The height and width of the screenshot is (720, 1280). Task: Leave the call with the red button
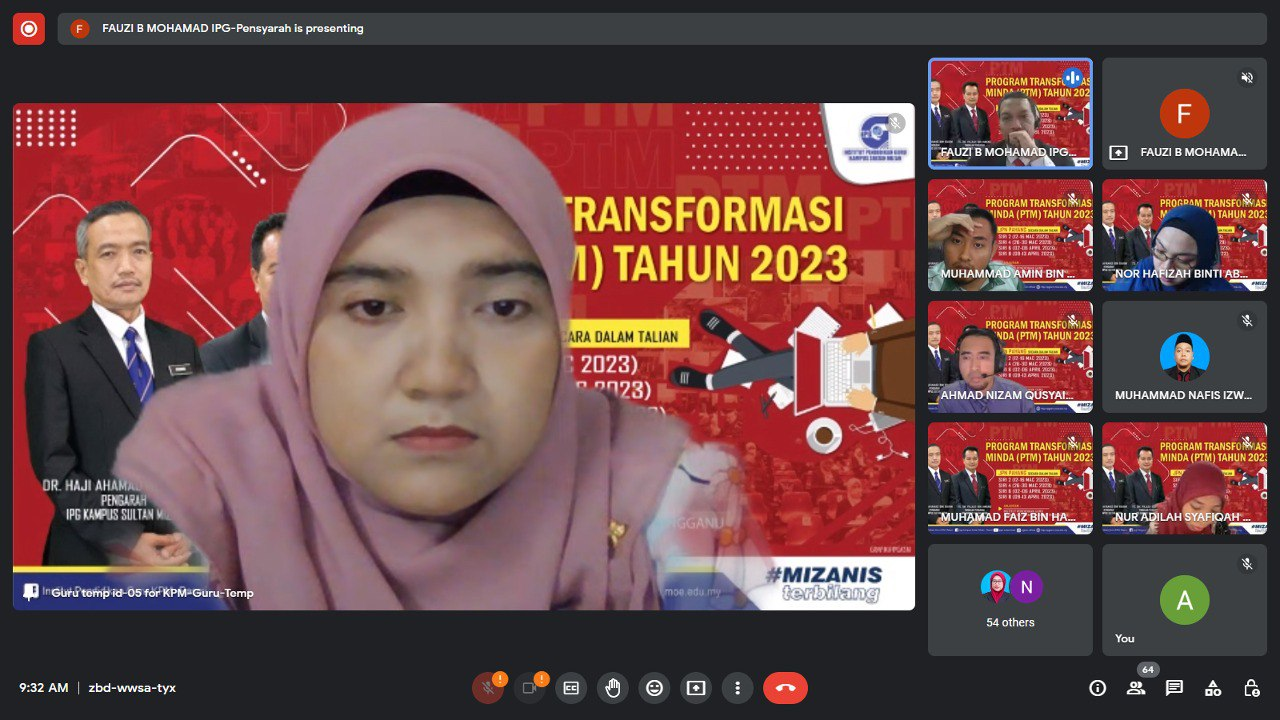click(x=785, y=688)
